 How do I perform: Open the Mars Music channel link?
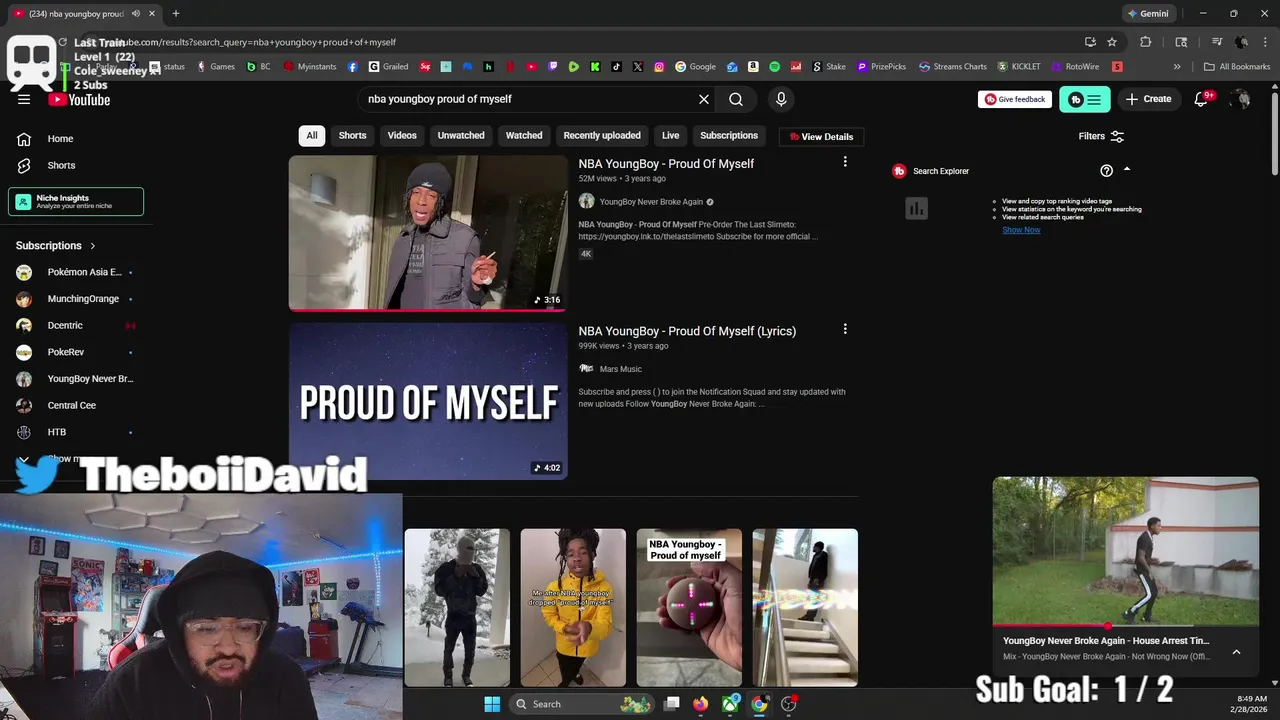[x=620, y=369]
